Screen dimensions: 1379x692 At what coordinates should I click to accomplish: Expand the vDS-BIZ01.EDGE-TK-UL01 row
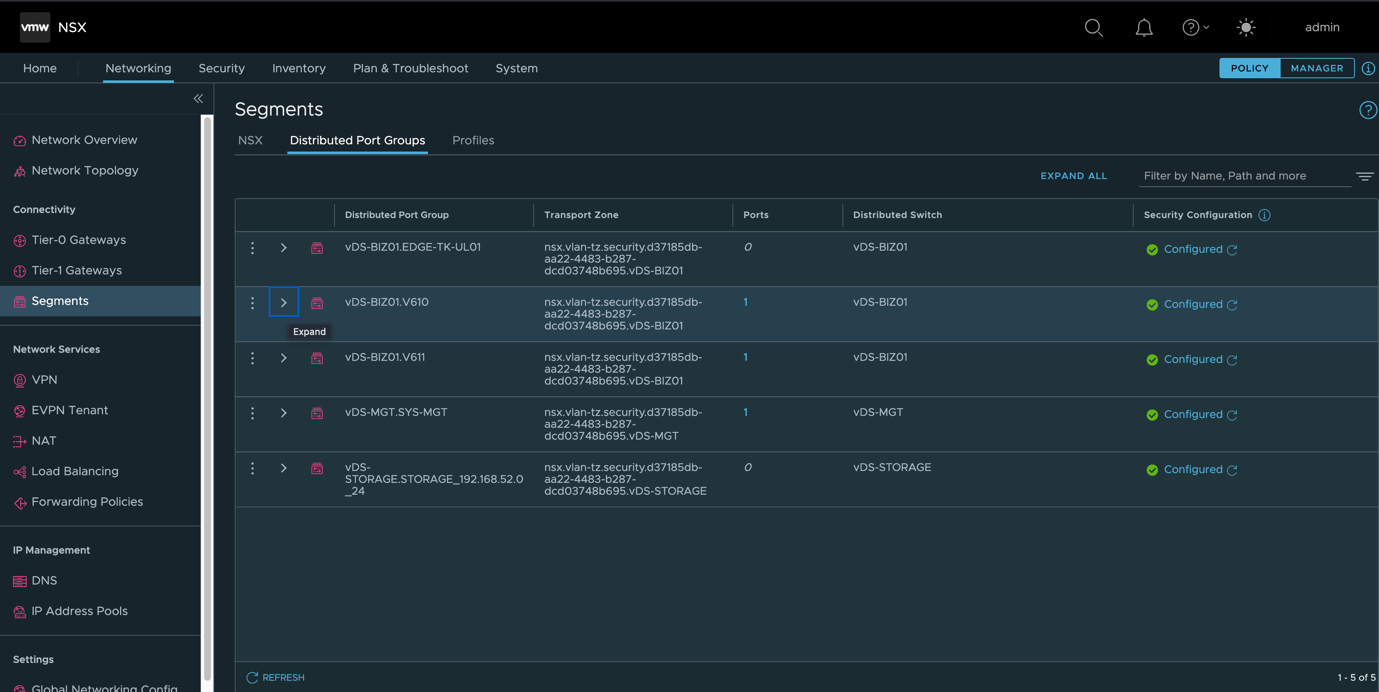tap(284, 248)
